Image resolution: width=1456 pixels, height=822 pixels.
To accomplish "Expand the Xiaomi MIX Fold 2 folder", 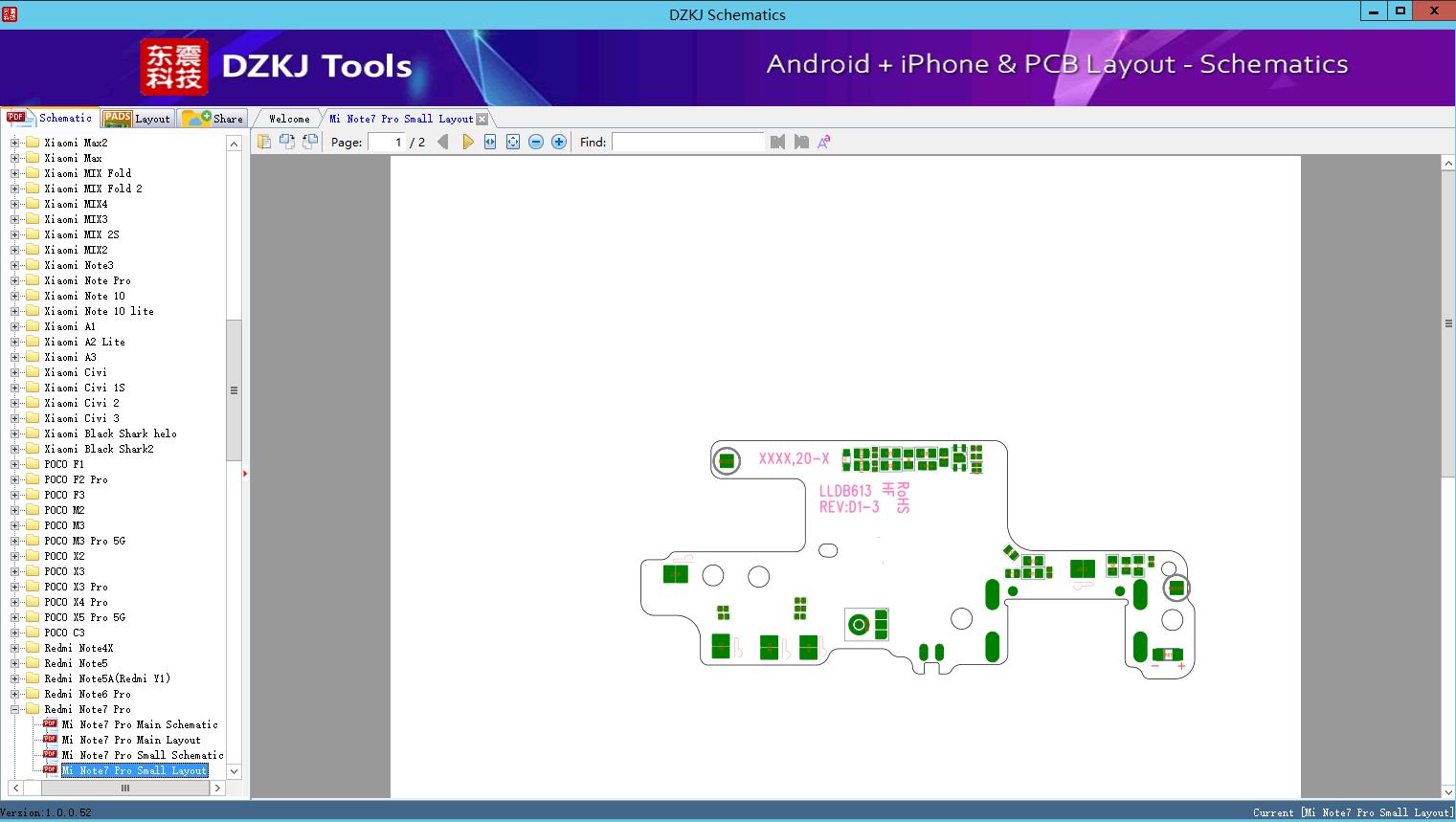I will [14, 189].
